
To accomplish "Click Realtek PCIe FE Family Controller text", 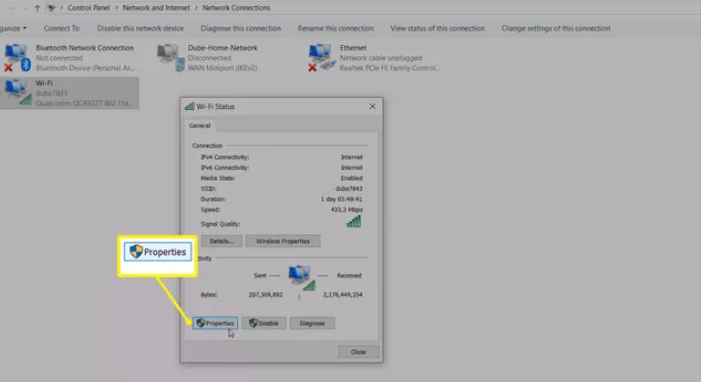I will click(390, 68).
